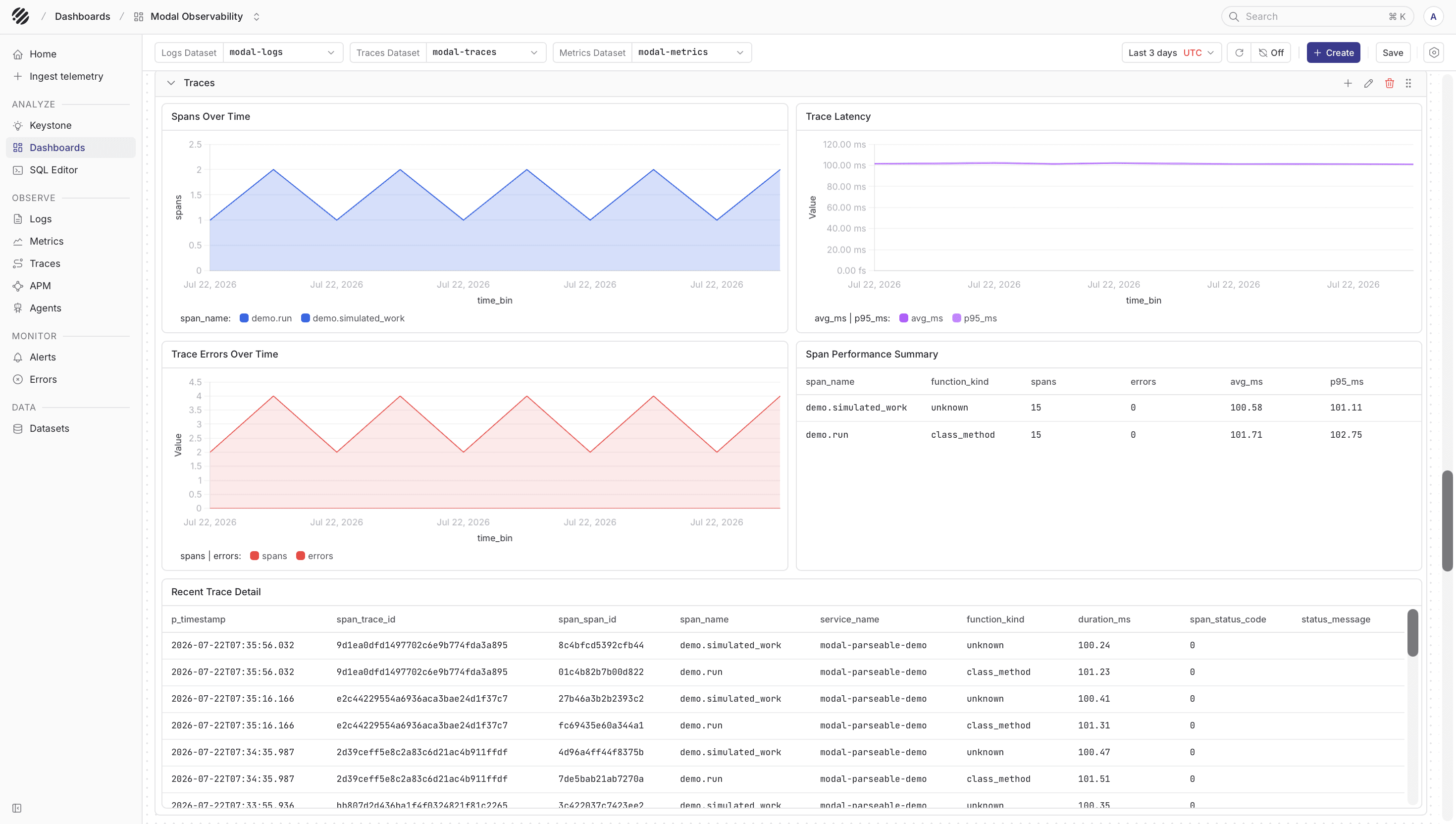Image resolution: width=1456 pixels, height=824 pixels.
Task: Open Logs in the sidebar
Action: [x=71, y=219]
